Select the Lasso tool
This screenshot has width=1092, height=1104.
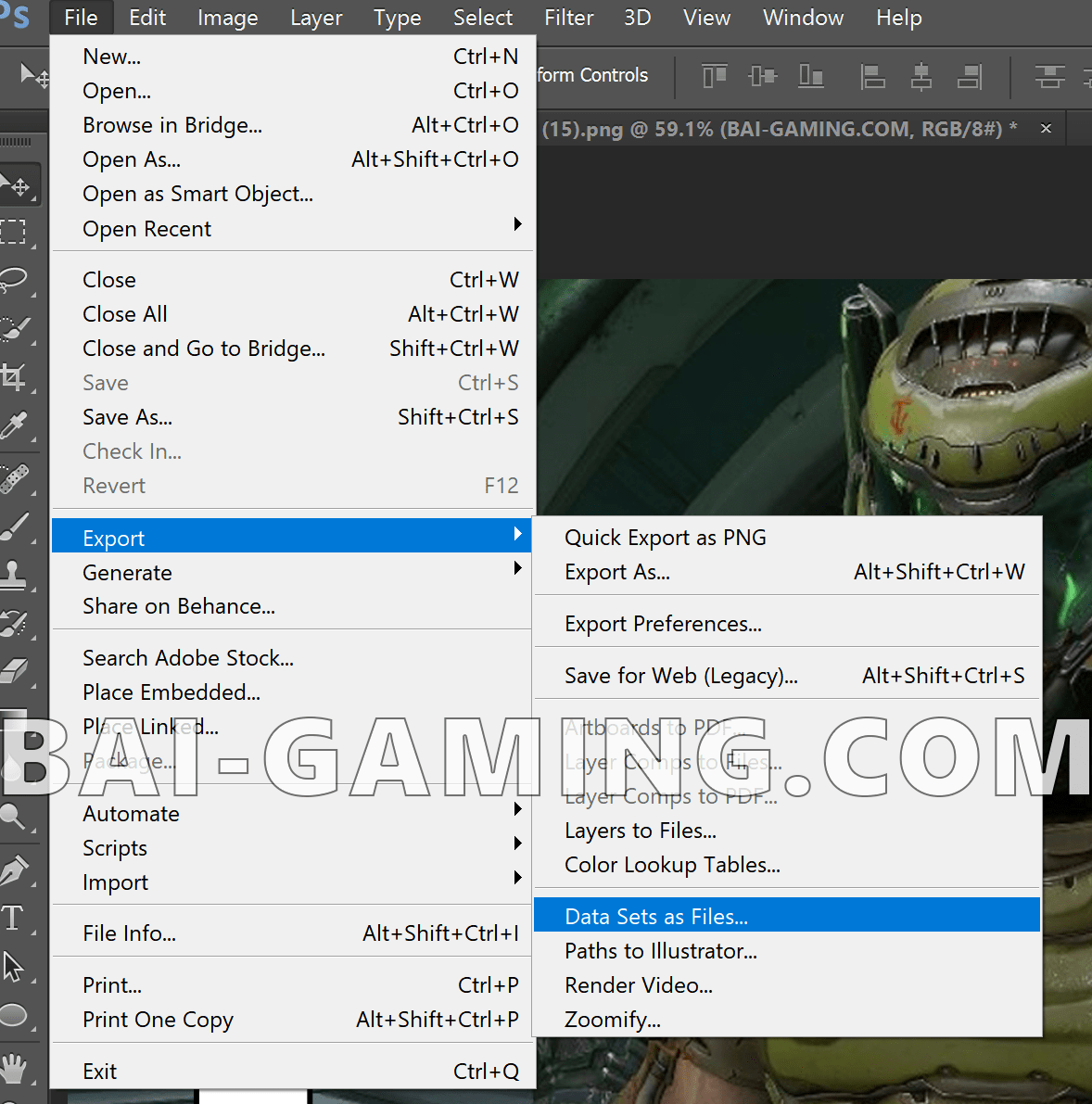pos(14,279)
